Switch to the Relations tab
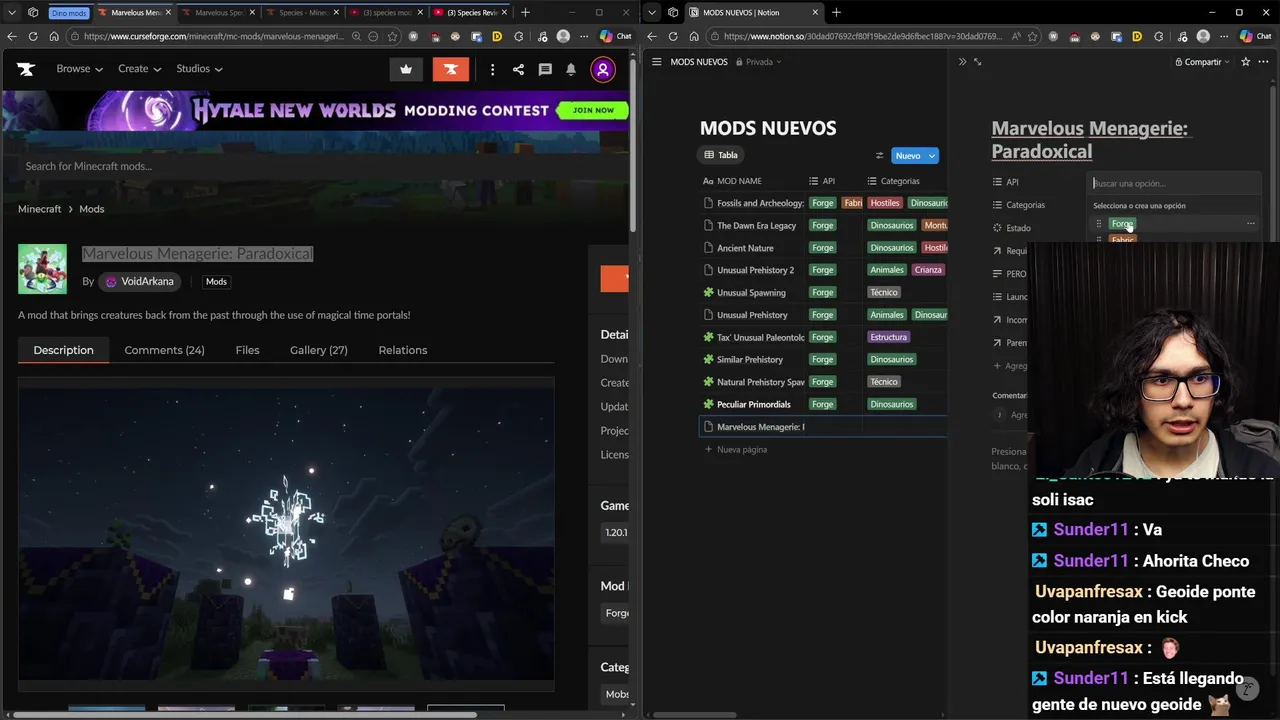 tap(403, 350)
